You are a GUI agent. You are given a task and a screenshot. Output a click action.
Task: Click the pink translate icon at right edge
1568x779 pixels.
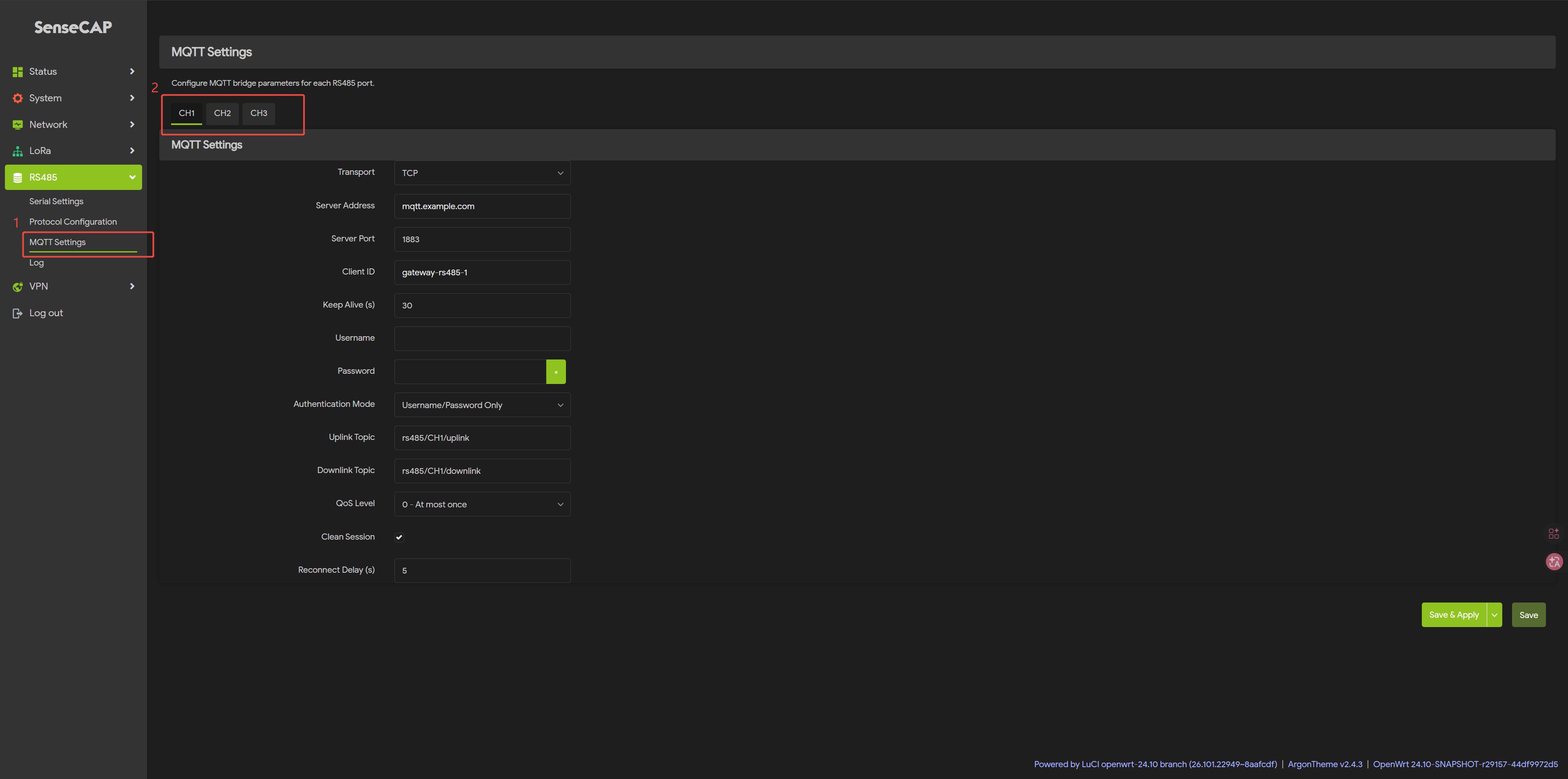click(1553, 562)
